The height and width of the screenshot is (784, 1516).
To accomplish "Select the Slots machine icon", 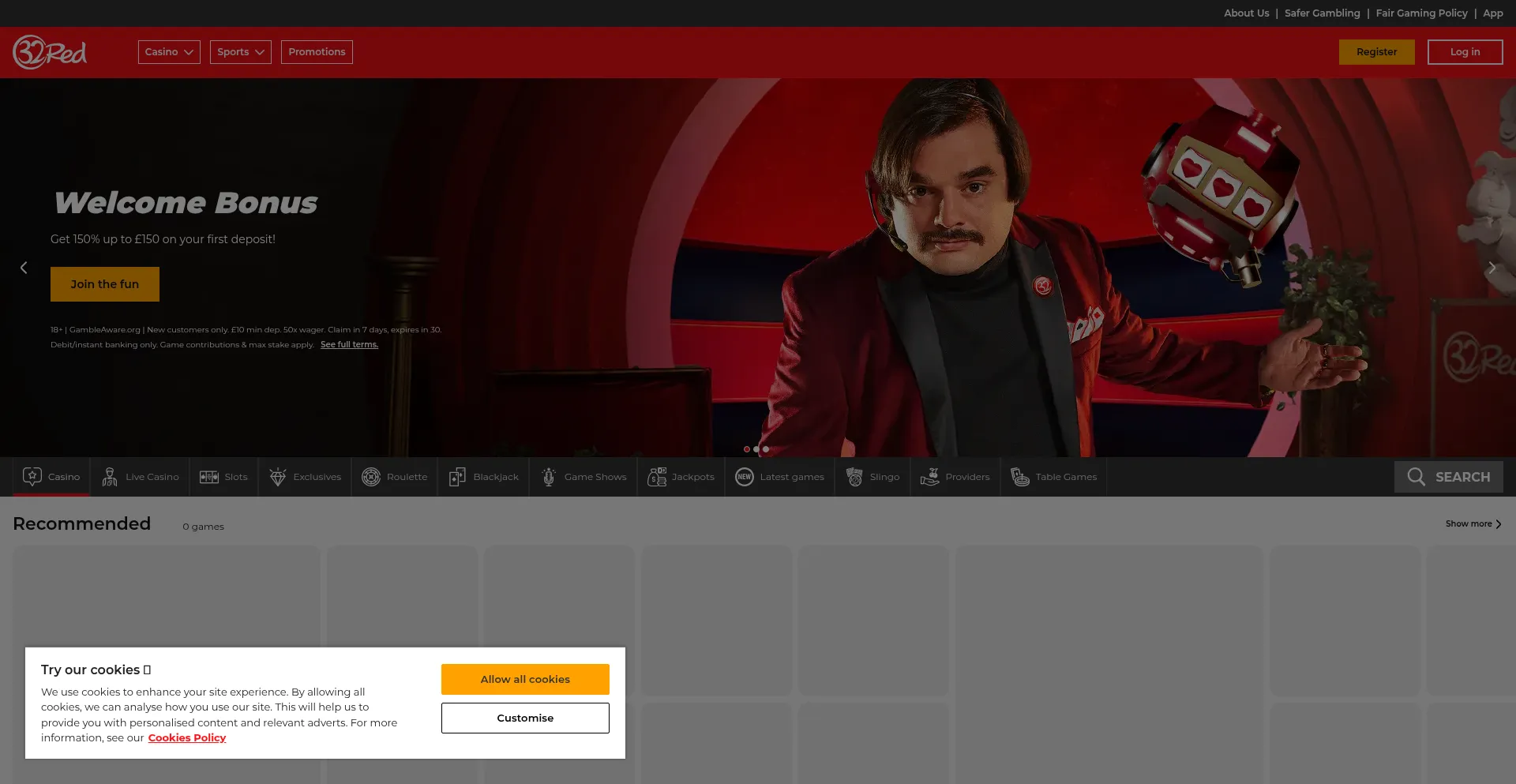I will pos(209,477).
